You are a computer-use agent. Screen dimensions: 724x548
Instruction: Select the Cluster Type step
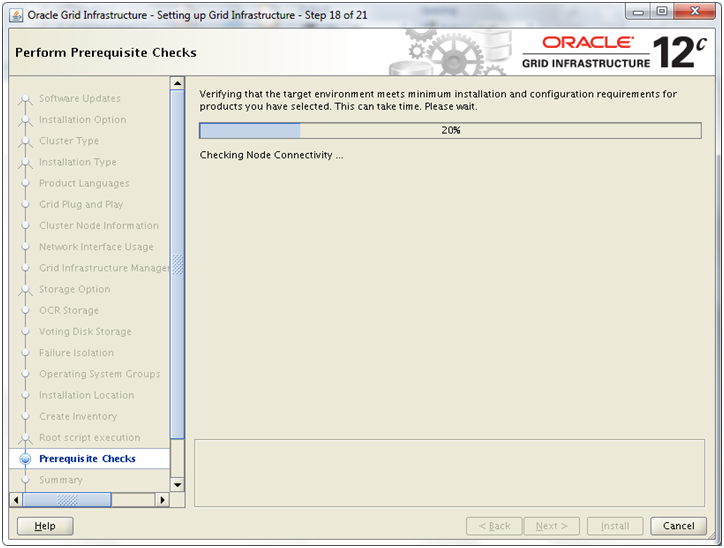coord(69,141)
